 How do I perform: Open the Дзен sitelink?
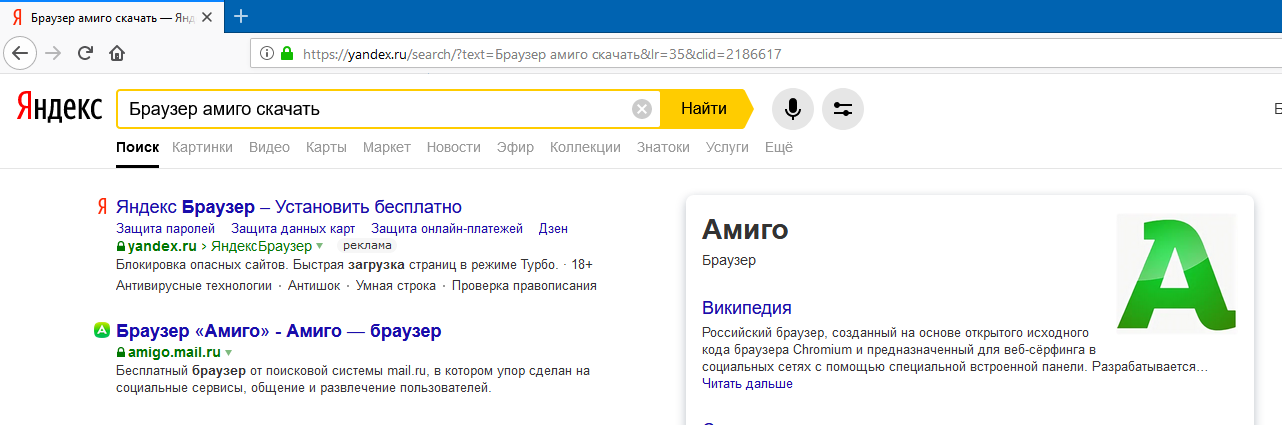[553, 229]
